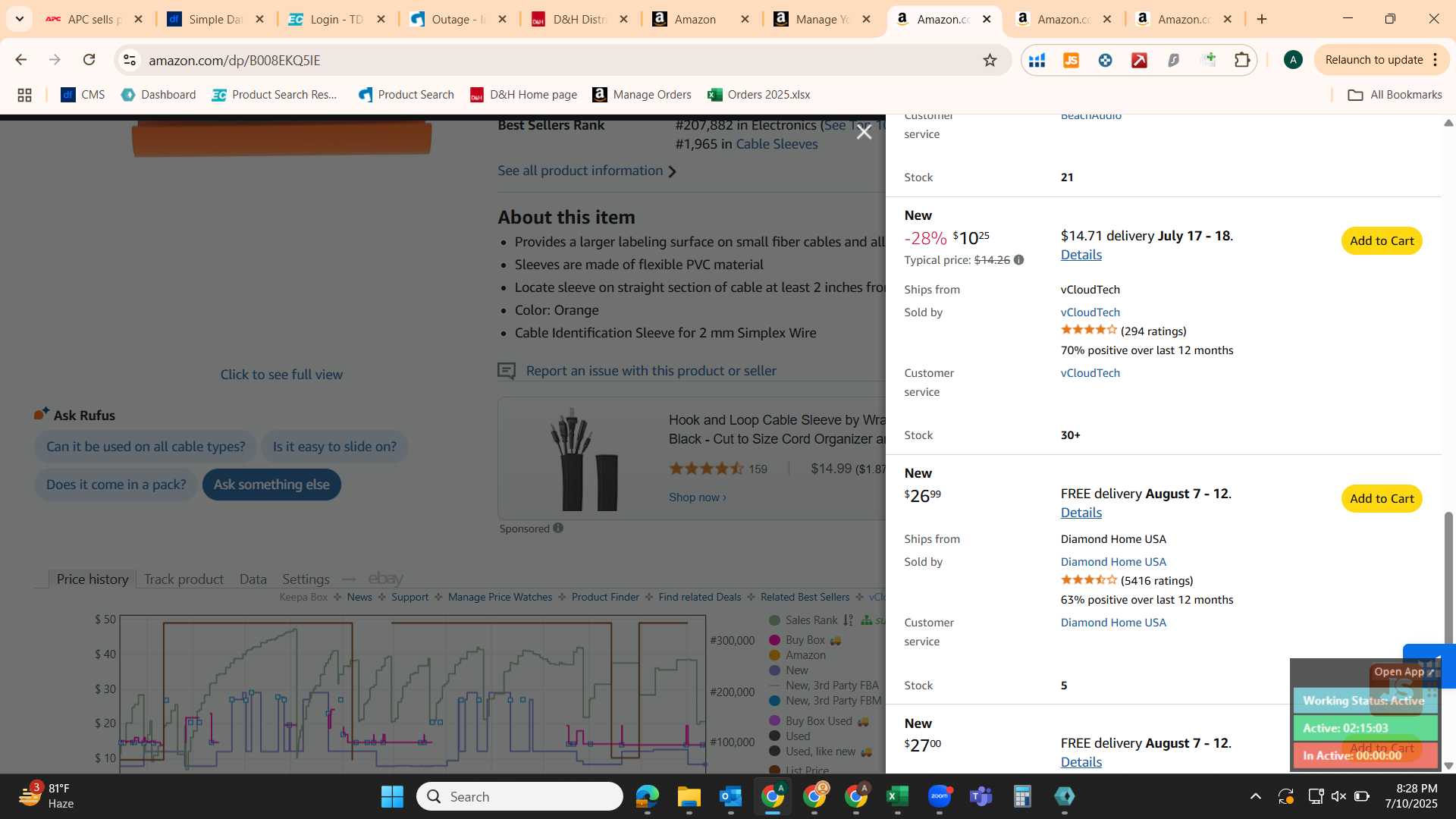Open All Bookmarks folder
This screenshot has width=1456, height=819.
point(1395,95)
